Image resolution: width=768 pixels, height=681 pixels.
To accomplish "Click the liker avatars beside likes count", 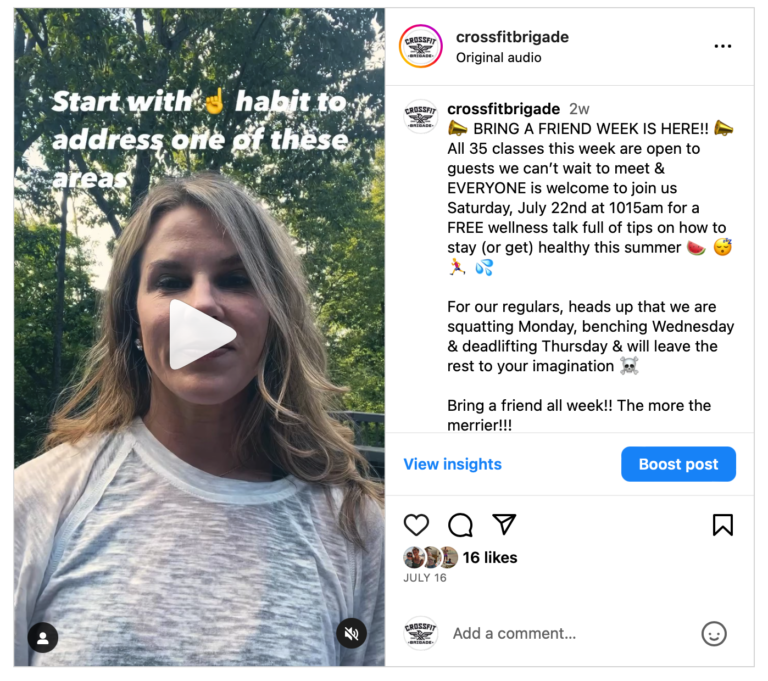I will 431,557.
